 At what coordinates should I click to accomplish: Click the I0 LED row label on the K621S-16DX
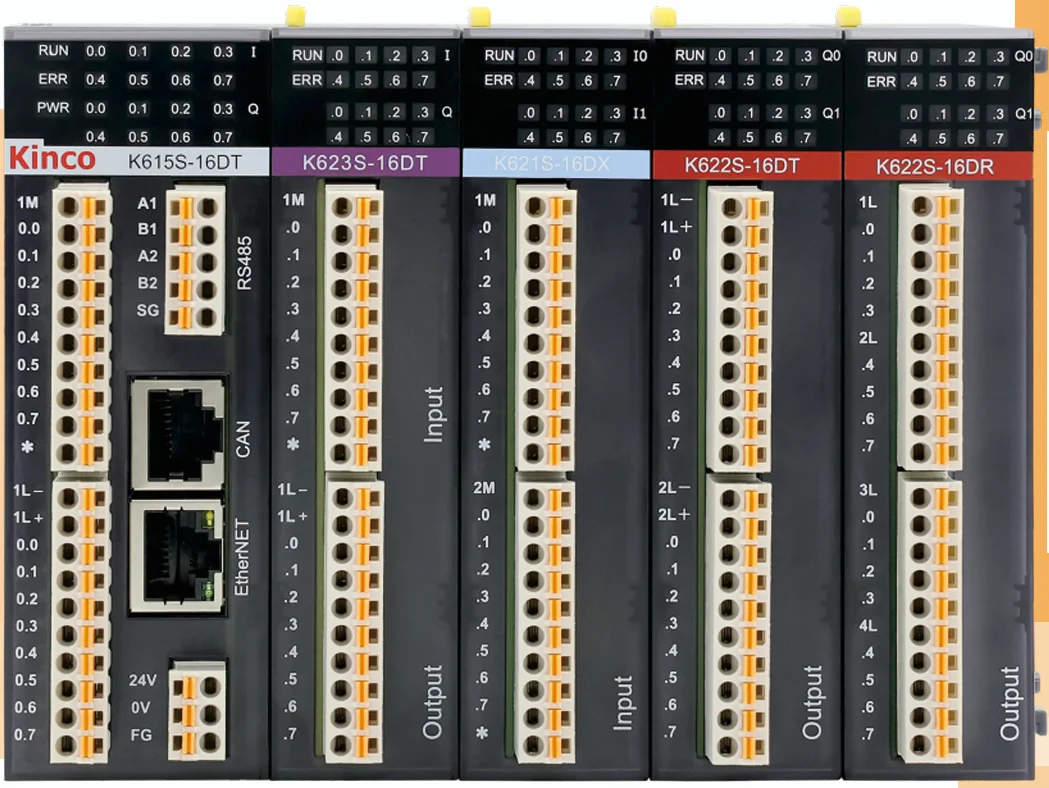[640, 56]
